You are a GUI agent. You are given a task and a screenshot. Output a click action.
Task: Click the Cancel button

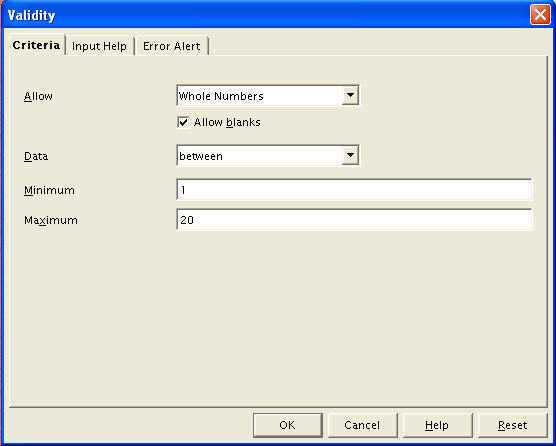point(362,425)
